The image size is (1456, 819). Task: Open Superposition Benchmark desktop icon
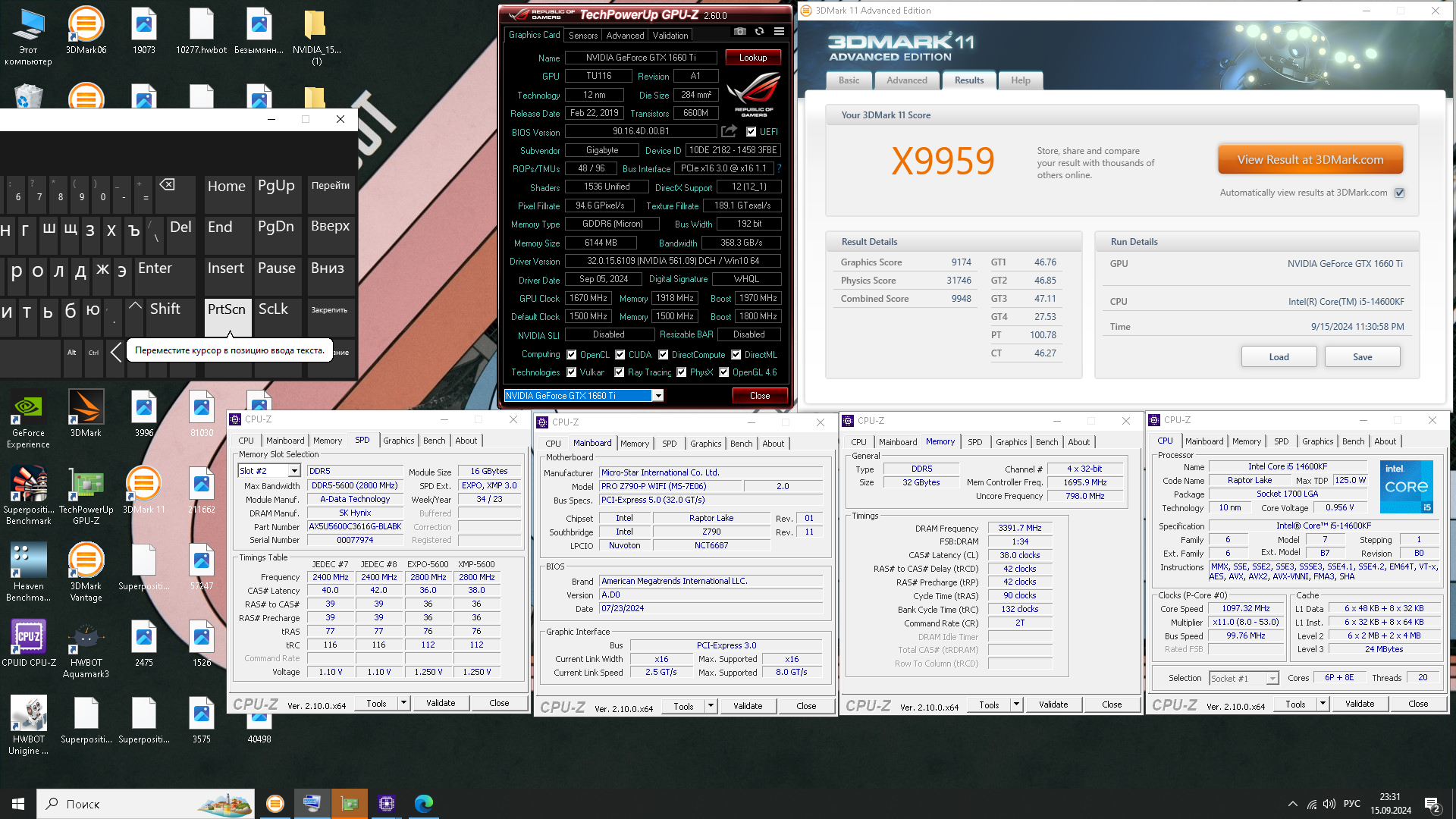(x=28, y=496)
